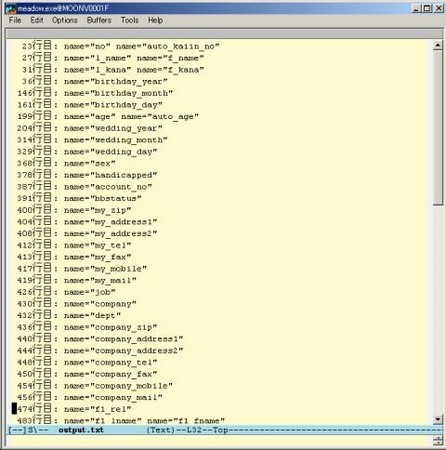Click the name="birthday_month" line
Screen dimensions: 446x450
click(95, 93)
